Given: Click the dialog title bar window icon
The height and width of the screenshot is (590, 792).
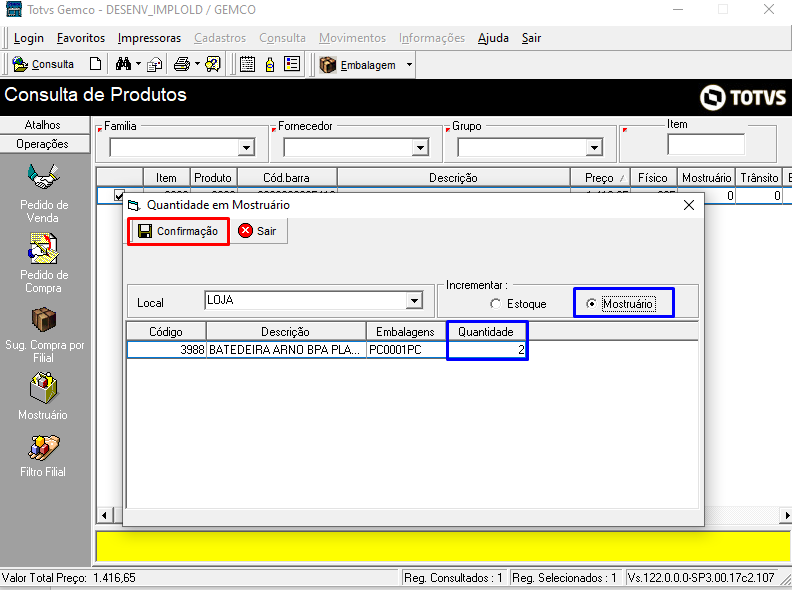Looking at the screenshot, I should click(133, 205).
